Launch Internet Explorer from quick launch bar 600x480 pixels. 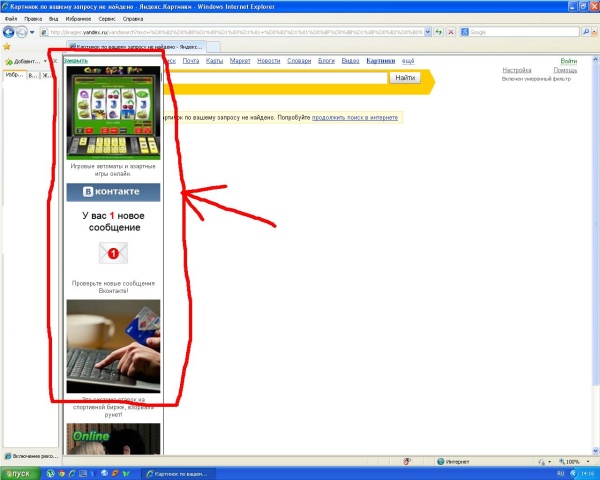pos(72,474)
